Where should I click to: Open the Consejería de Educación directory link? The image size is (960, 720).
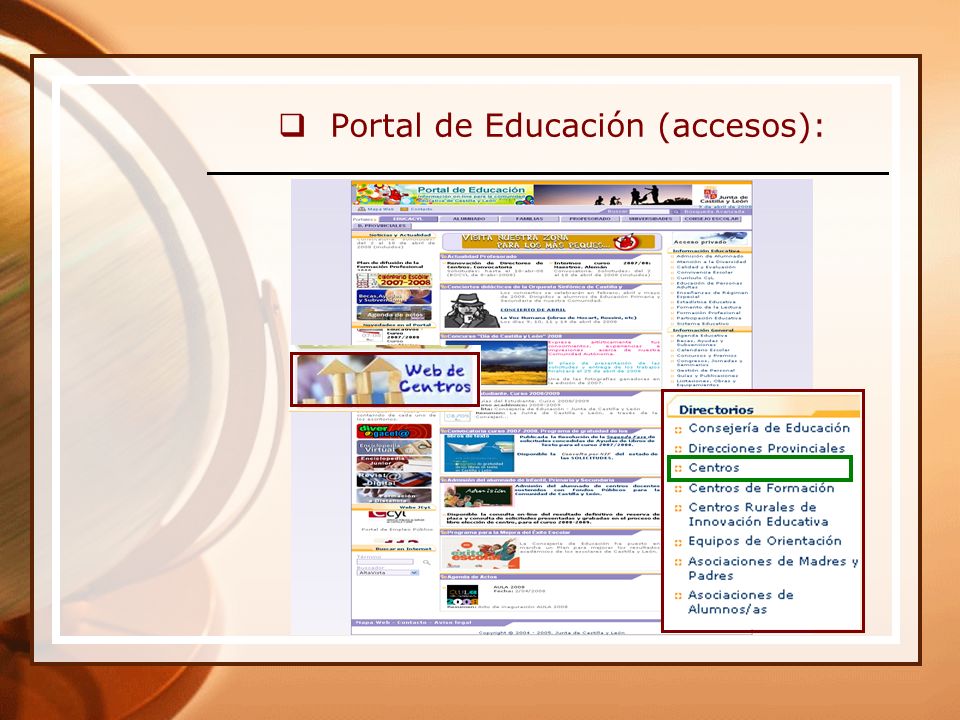pos(768,428)
